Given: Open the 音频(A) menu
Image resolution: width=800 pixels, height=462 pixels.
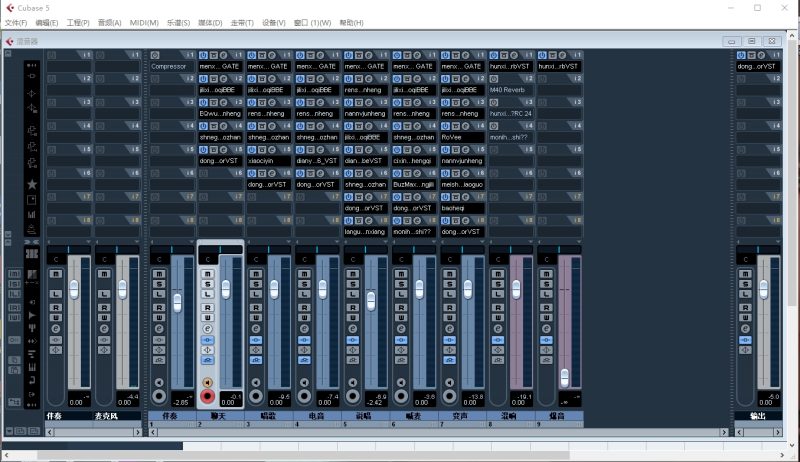Looking at the screenshot, I should pos(109,23).
